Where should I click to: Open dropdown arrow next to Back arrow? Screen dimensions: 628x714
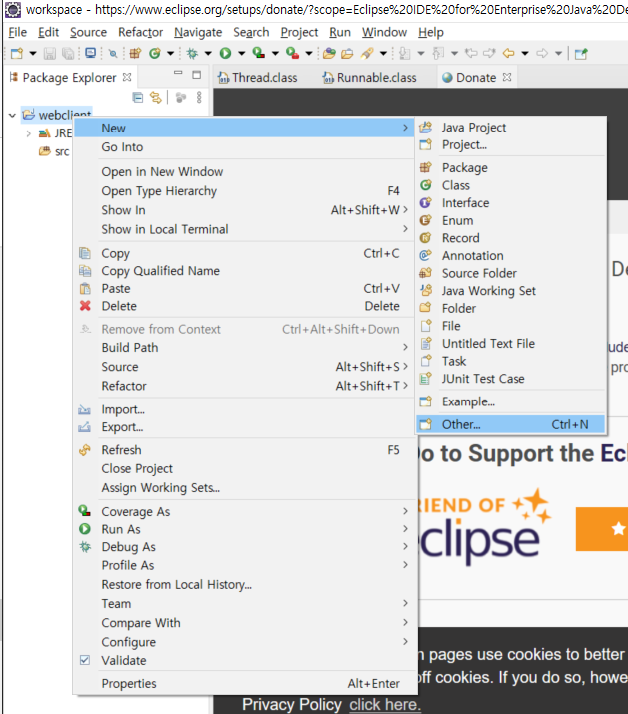click(x=525, y=54)
